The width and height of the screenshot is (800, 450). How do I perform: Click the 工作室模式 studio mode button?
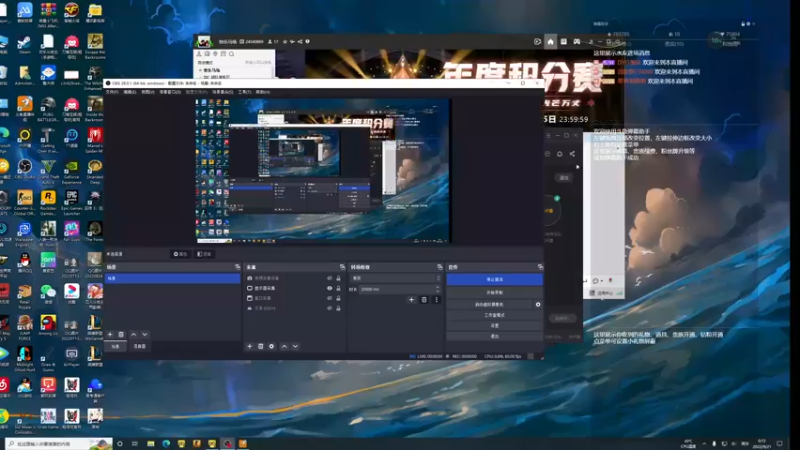(x=494, y=315)
